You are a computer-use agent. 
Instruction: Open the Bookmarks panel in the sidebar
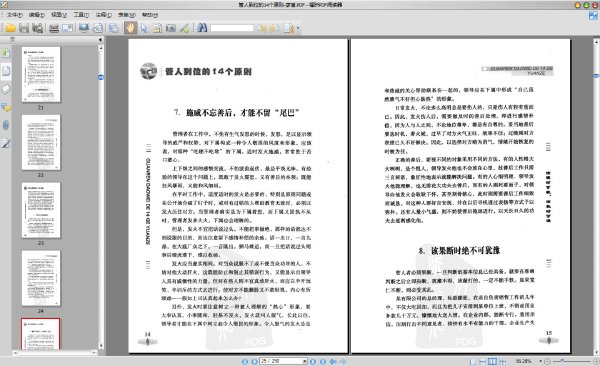(x=6, y=53)
